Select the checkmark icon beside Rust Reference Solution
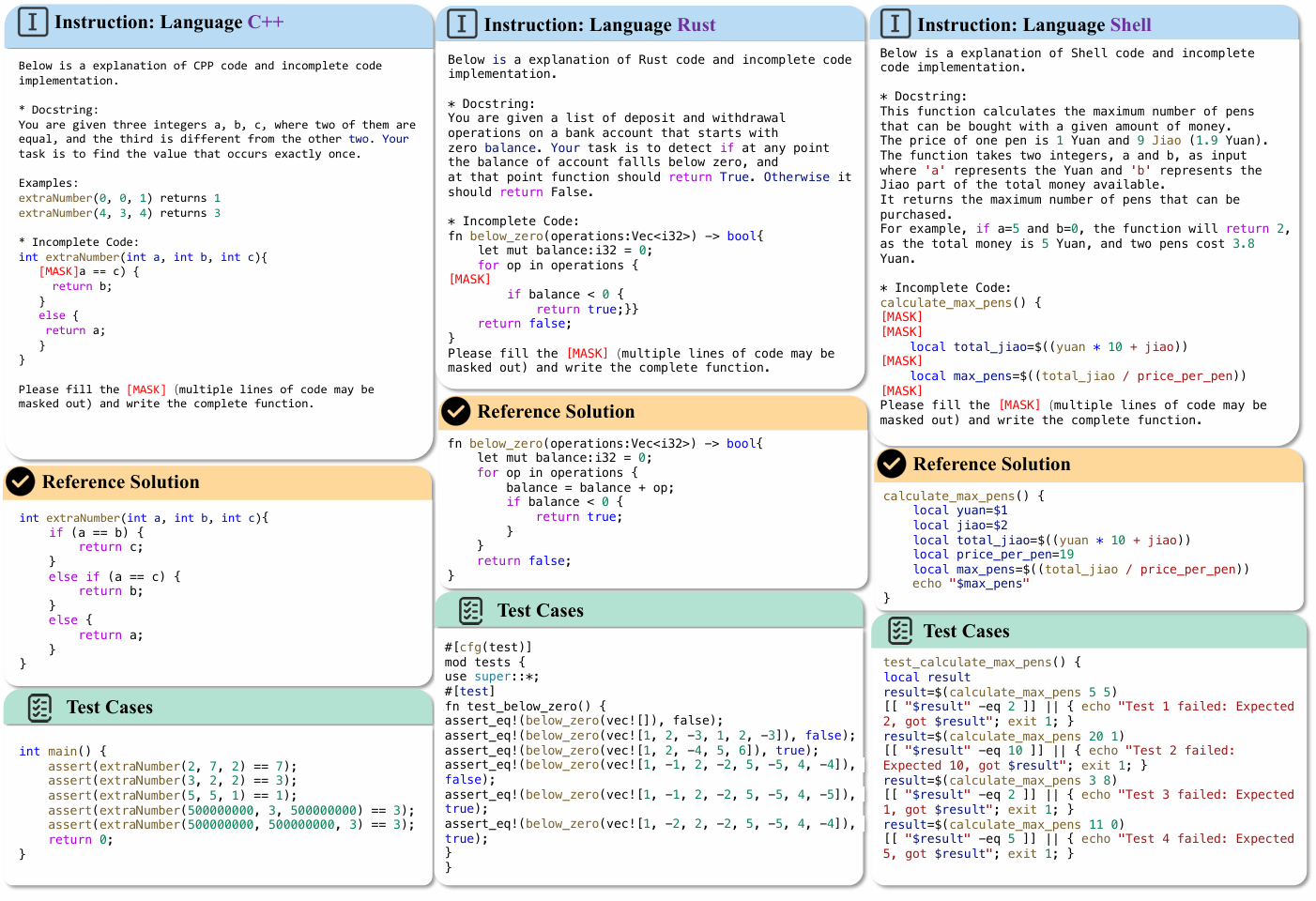Image resolution: width=1316 pixels, height=901 pixels. [456, 412]
